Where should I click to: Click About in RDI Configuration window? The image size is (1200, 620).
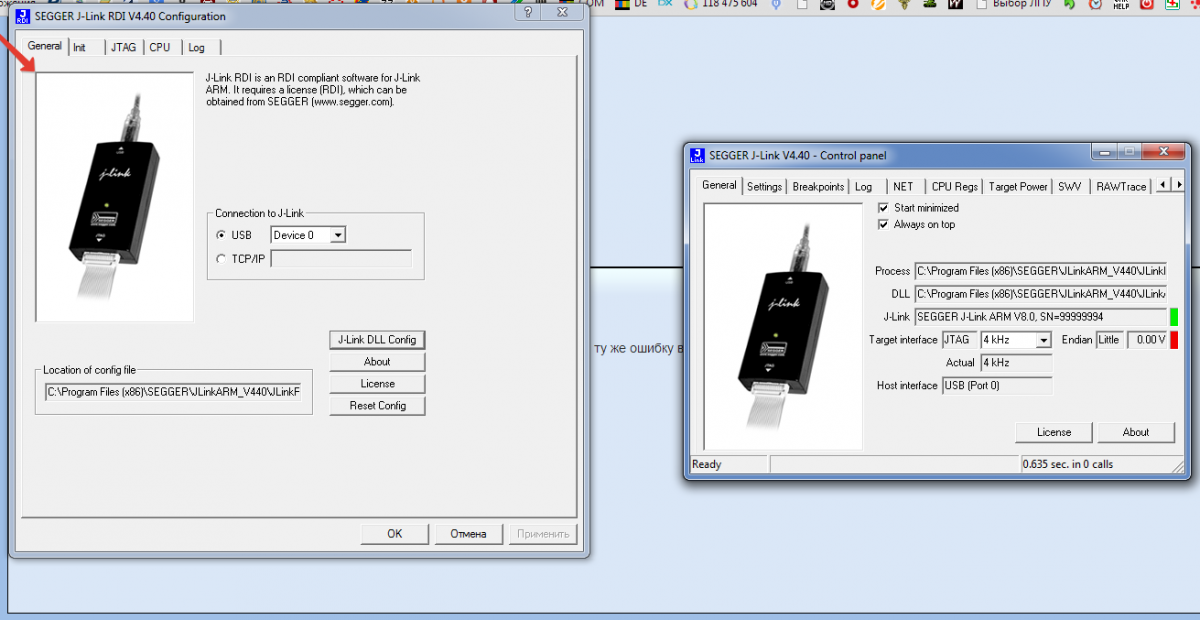377,362
